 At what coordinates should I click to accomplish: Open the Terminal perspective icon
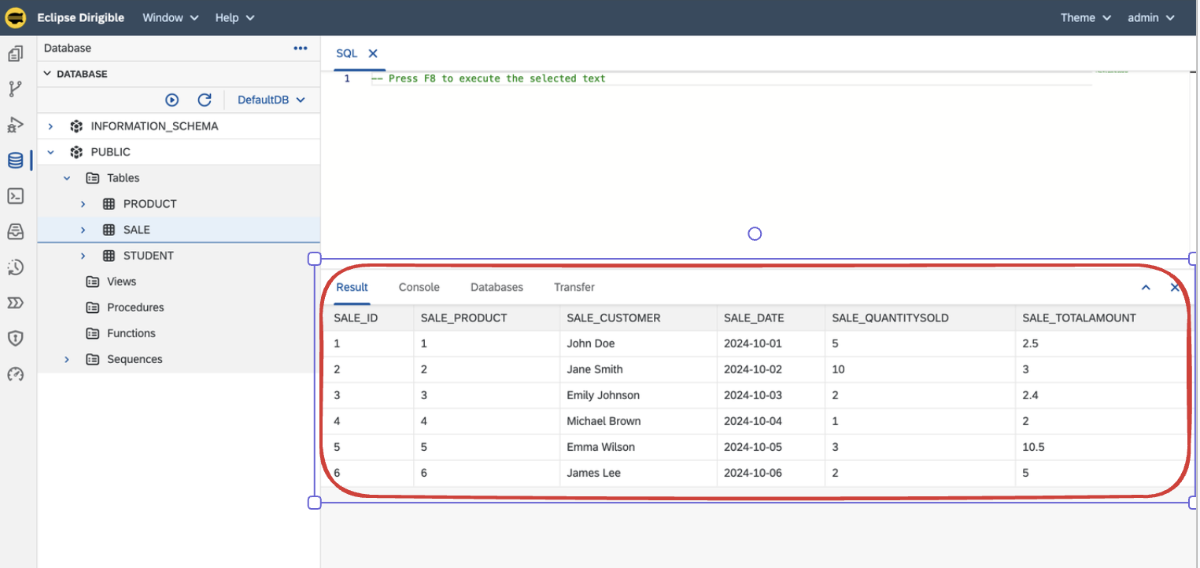(15, 196)
